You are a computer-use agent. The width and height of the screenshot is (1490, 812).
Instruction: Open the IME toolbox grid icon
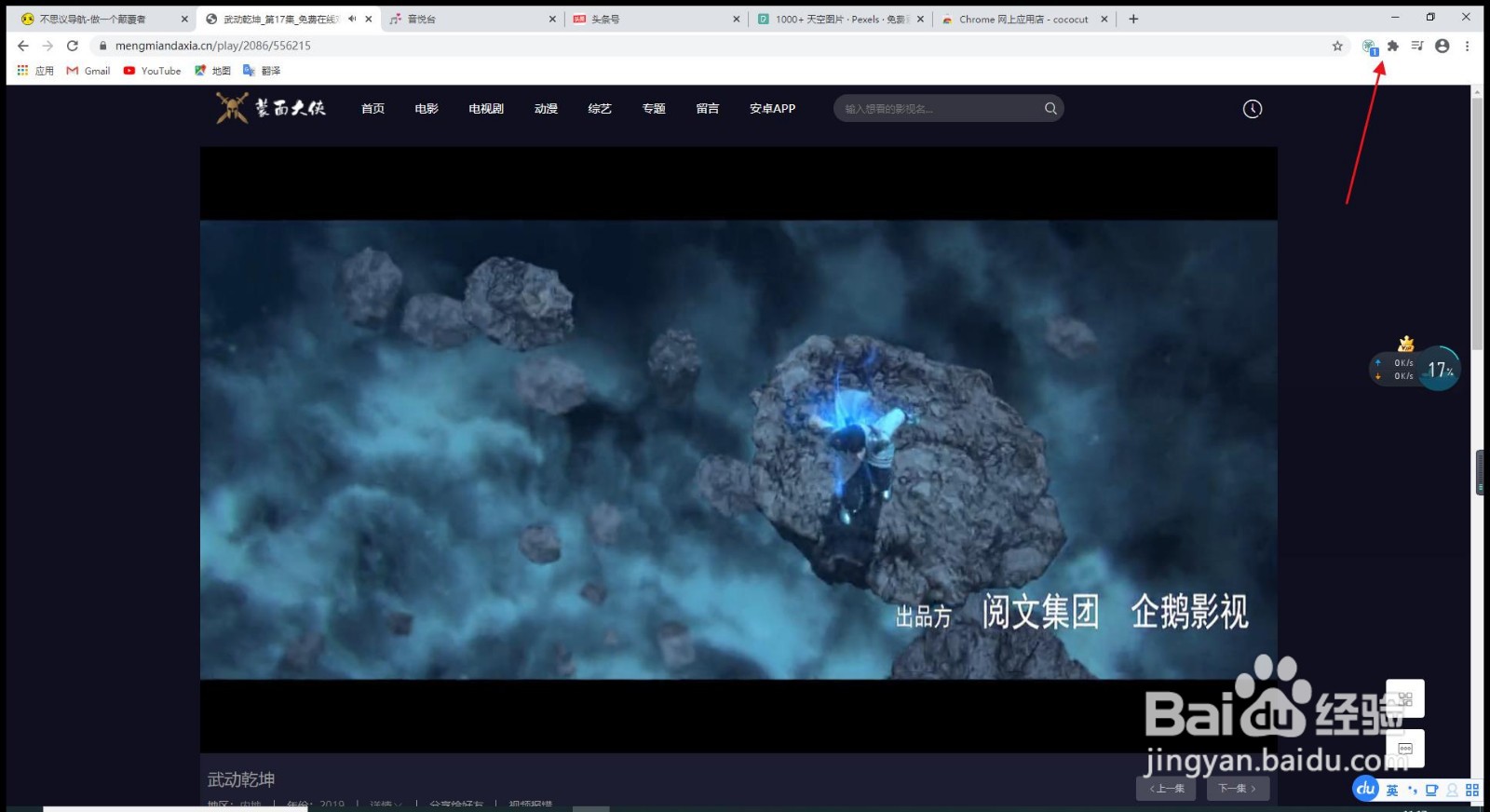click(1472, 791)
